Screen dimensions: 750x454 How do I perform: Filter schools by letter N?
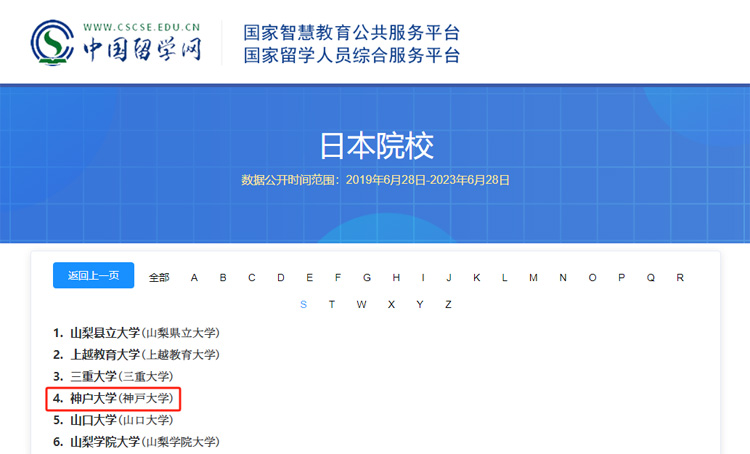tap(563, 277)
